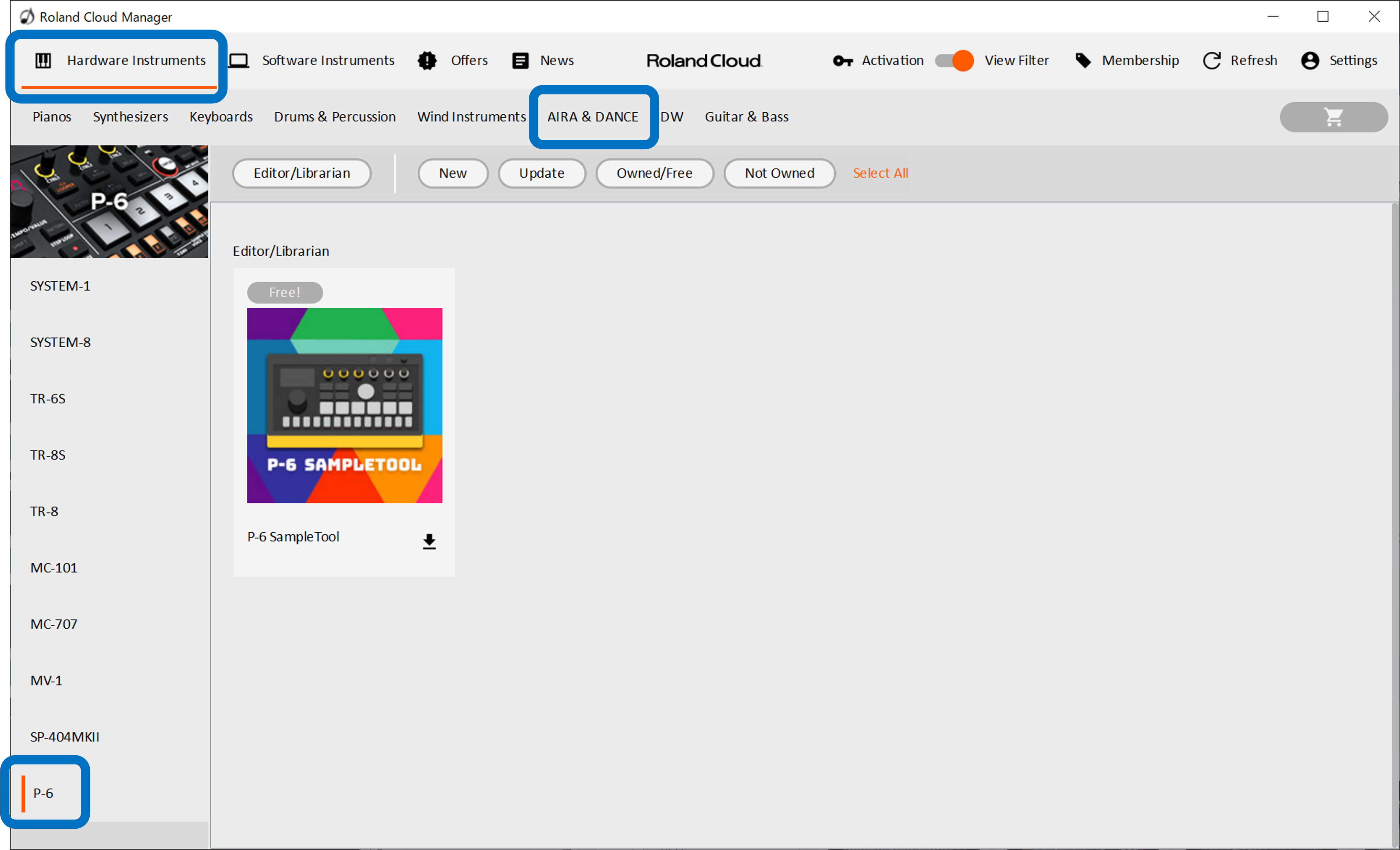Click the Membership tag icon
Viewport: 1400px width, 850px height.
pyautogui.click(x=1083, y=61)
